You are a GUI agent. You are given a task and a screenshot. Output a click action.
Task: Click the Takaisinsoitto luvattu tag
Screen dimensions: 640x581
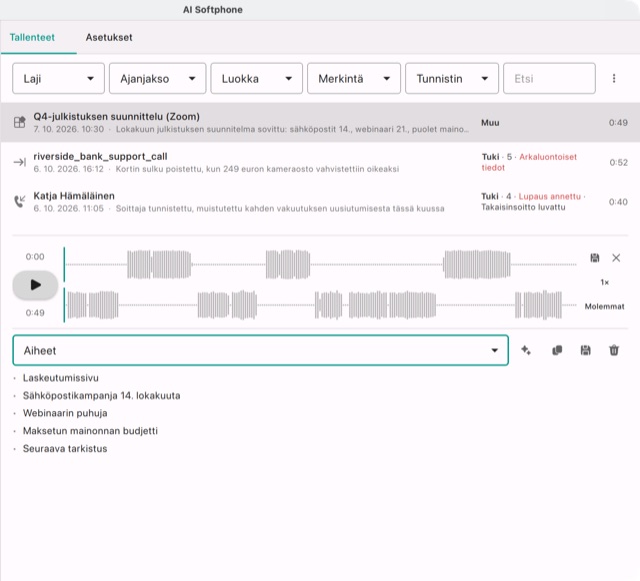523,207
